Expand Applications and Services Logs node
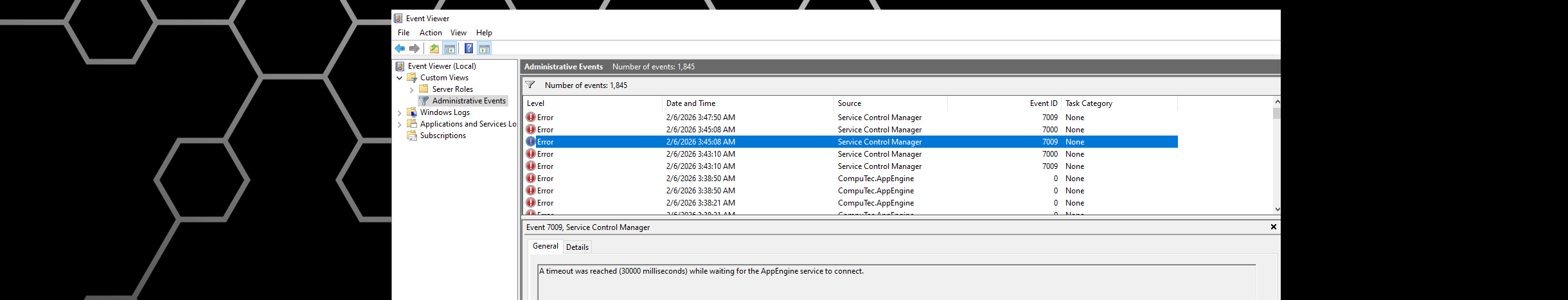 [400, 125]
